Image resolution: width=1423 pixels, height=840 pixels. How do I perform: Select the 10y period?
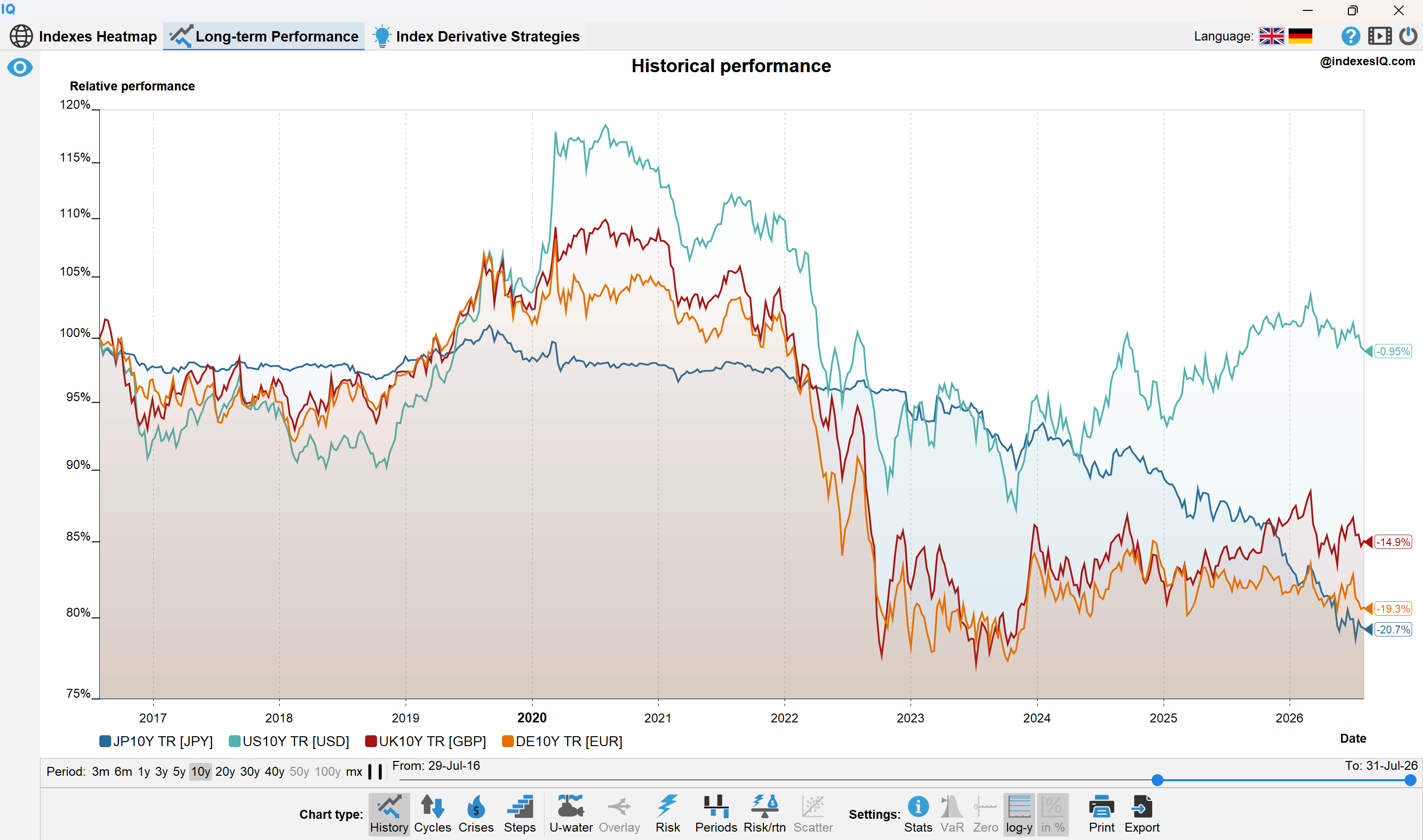[201, 771]
